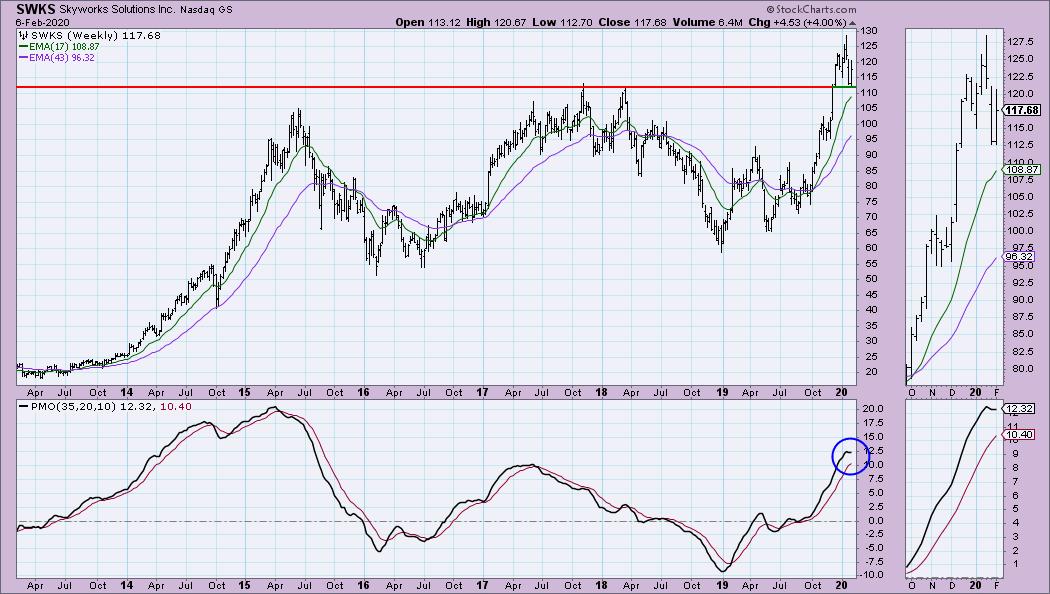Click the 108.87 EMA tag on the zoom panel
Viewport: 1050px width, 594px height.
tap(1023, 169)
